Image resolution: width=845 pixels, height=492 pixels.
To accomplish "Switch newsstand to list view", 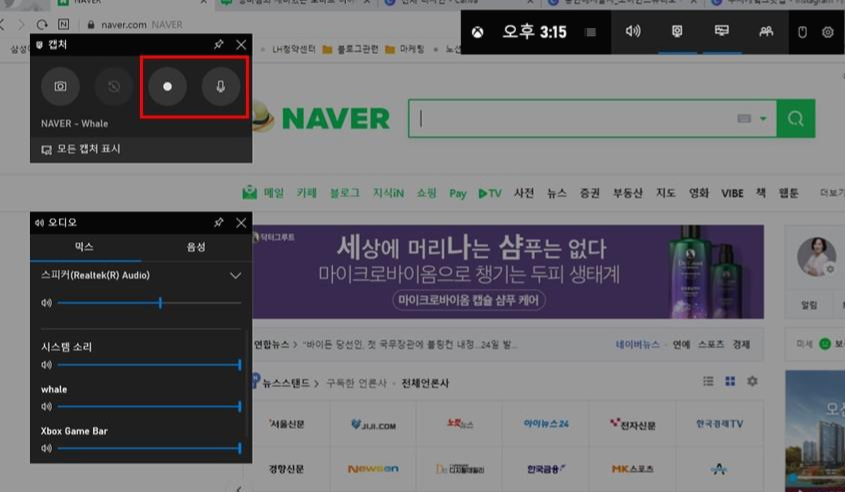I will point(708,381).
